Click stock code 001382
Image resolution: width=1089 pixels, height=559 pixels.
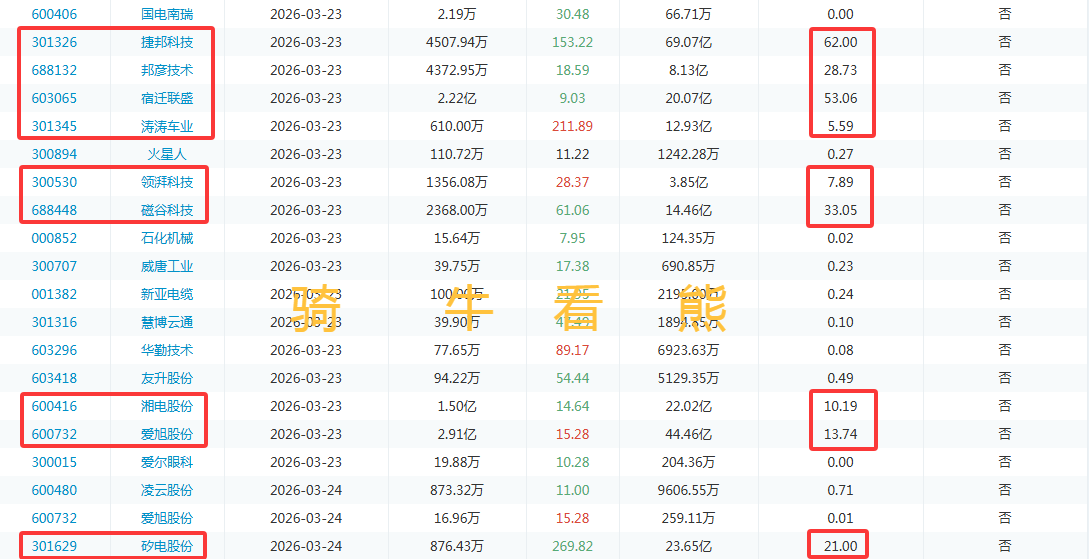54,294
